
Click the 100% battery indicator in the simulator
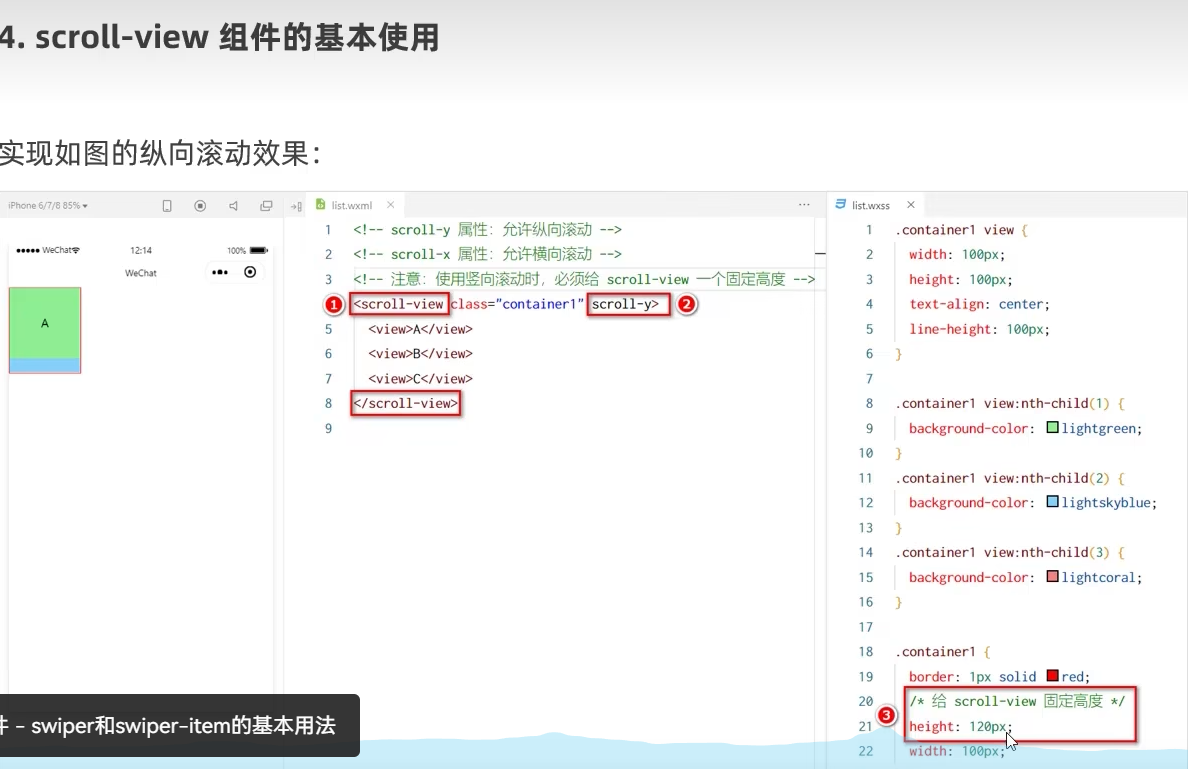coord(248,250)
